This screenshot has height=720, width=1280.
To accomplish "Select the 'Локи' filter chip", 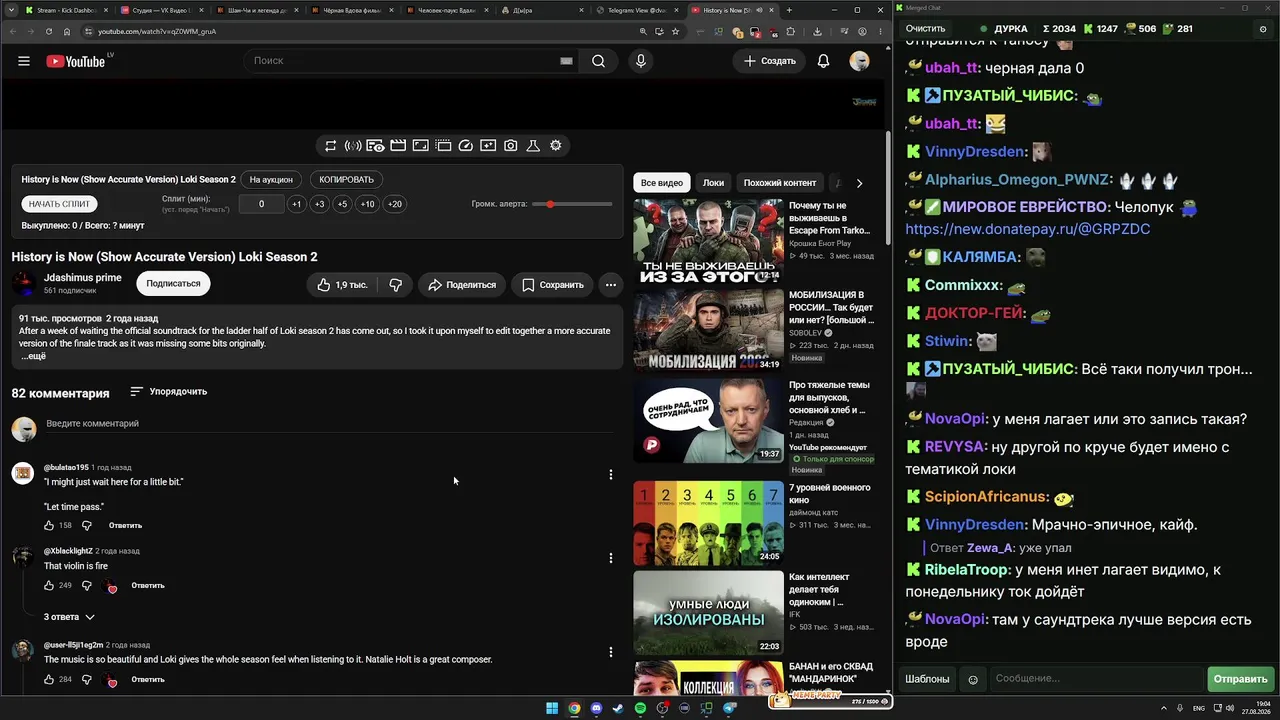I will pyautogui.click(x=713, y=183).
